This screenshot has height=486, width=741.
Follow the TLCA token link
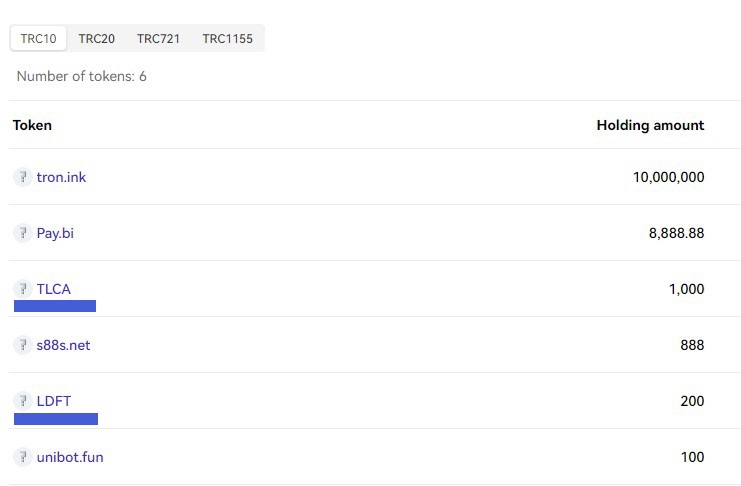click(54, 289)
